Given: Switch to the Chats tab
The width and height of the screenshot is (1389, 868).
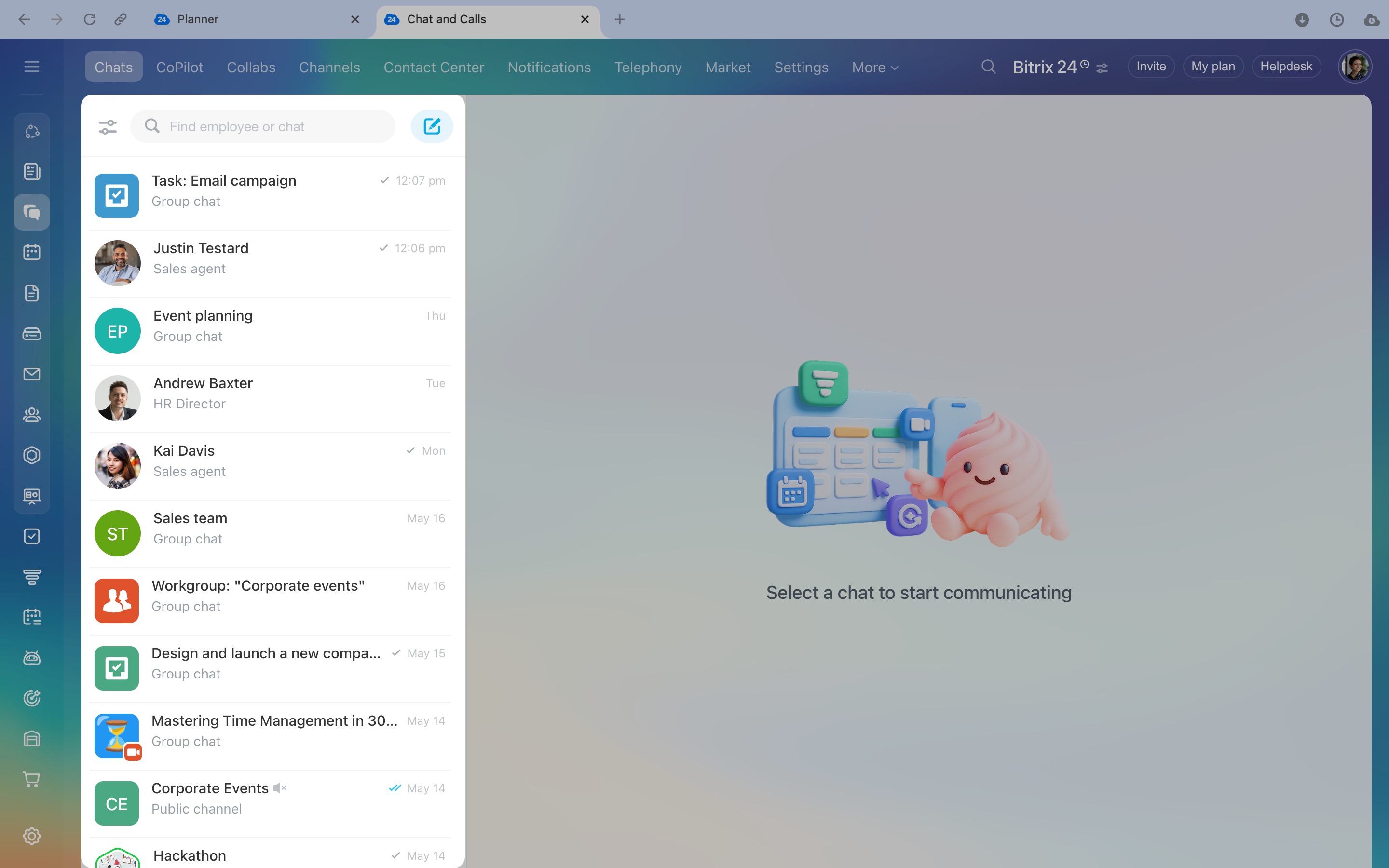Looking at the screenshot, I should [114, 67].
